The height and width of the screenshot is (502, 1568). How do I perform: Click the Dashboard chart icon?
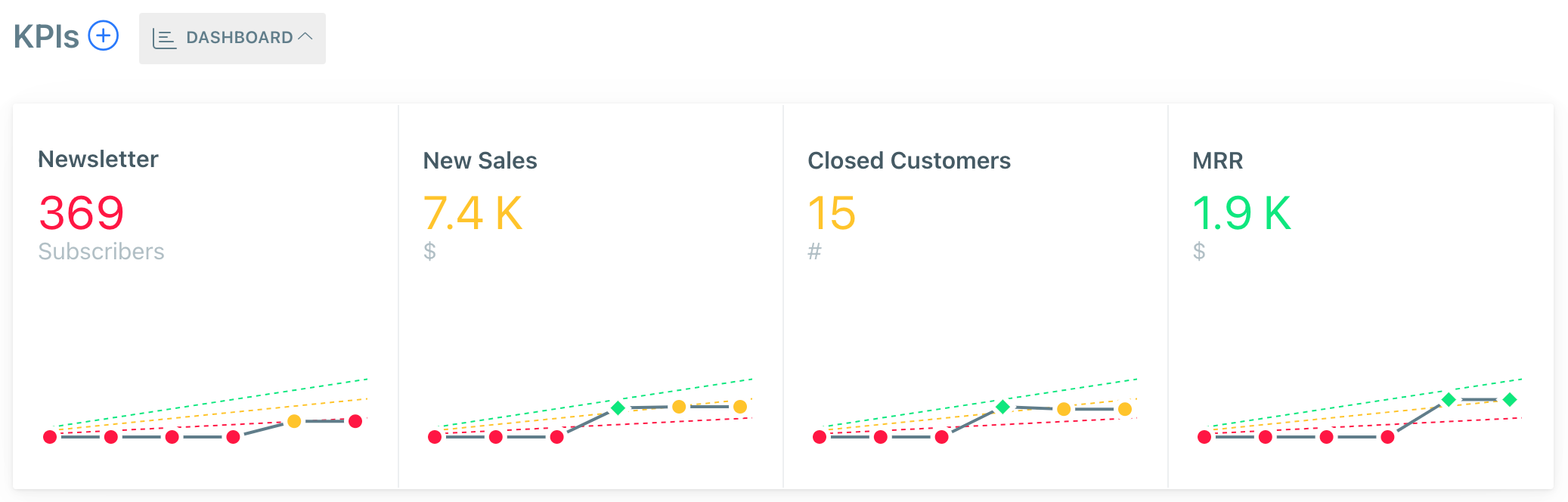tap(164, 38)
